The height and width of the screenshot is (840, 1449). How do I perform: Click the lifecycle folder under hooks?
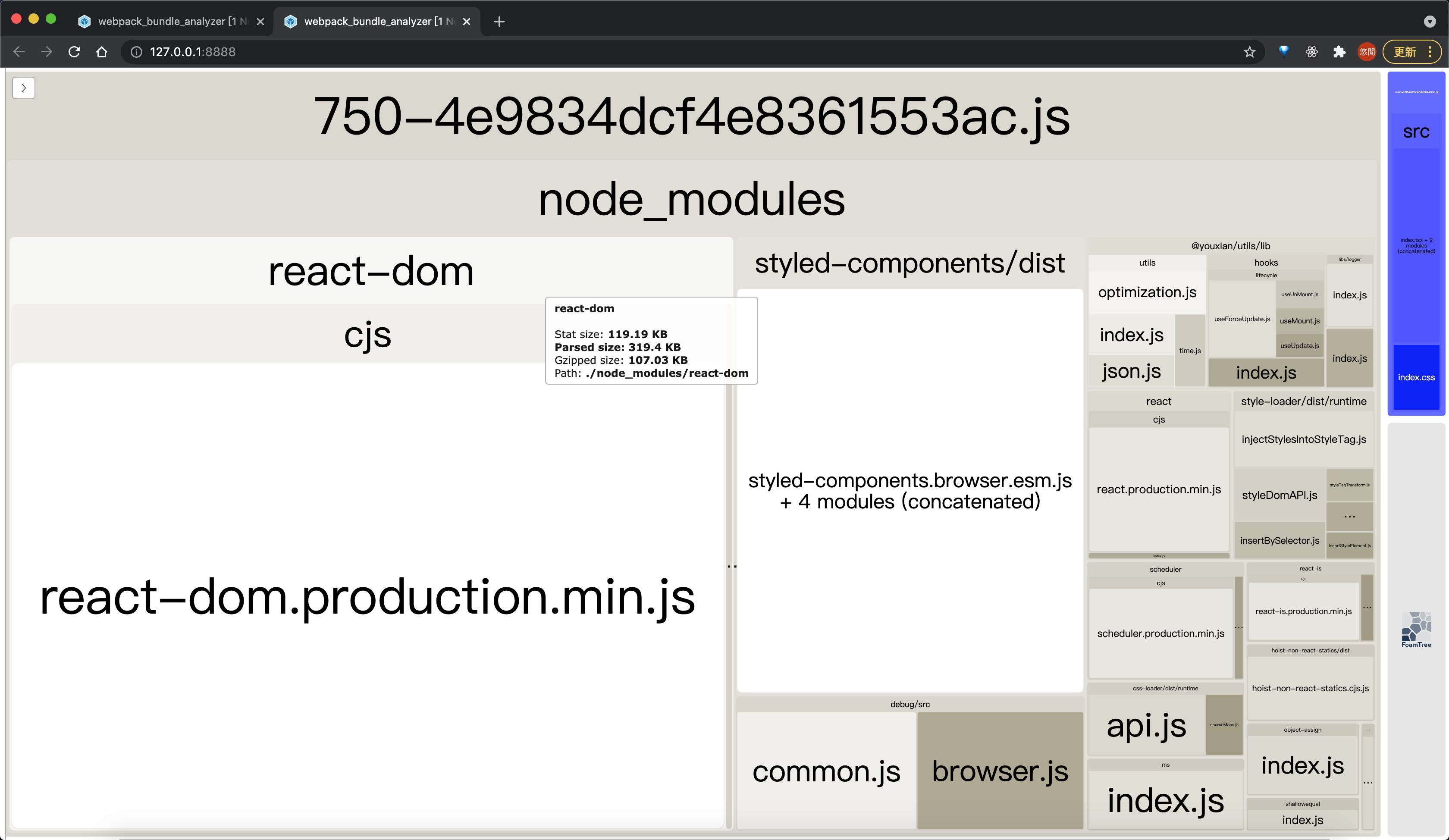1266,276
